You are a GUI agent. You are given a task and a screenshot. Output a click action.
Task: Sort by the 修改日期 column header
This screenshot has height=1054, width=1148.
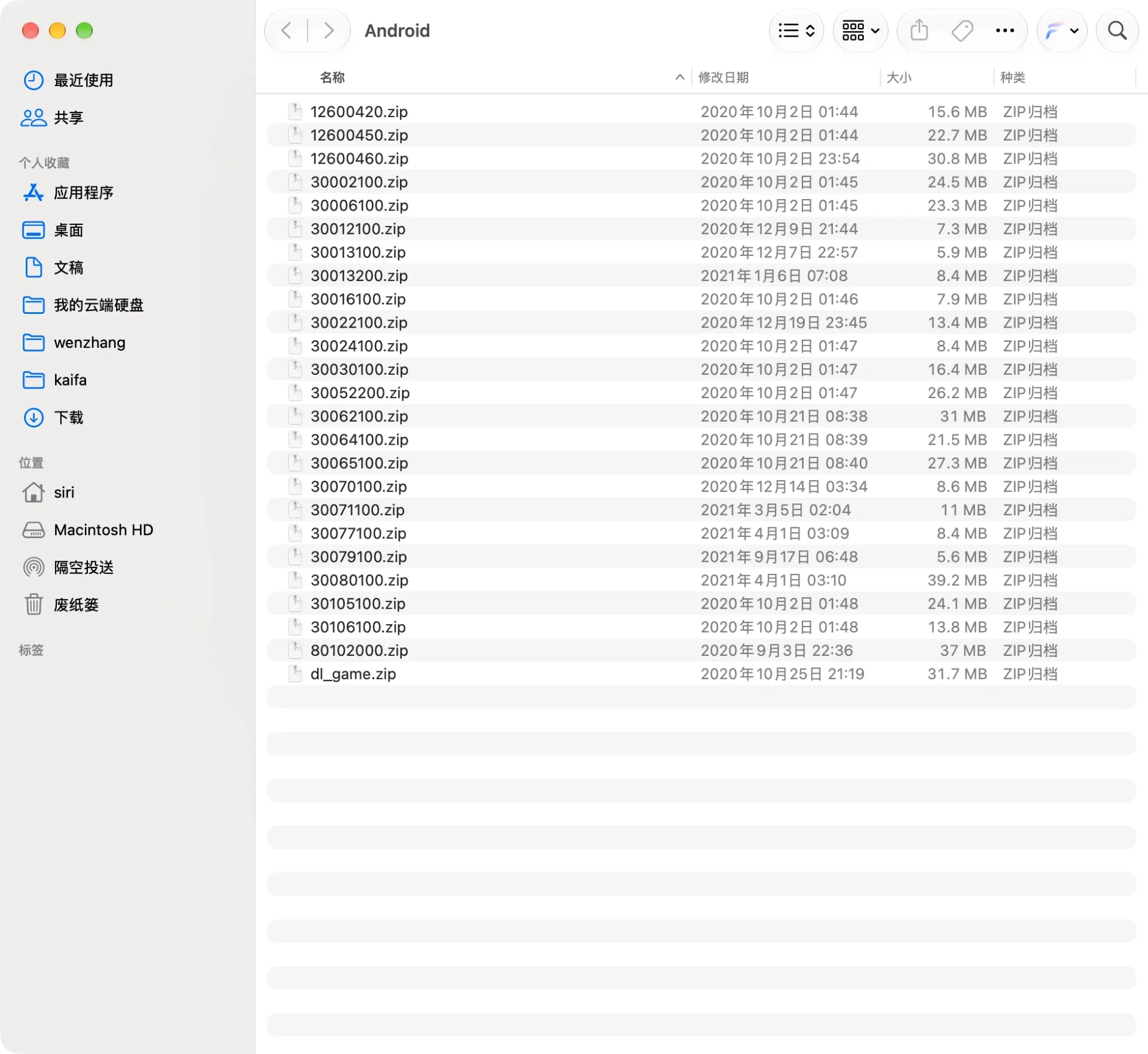coord(723,78)
